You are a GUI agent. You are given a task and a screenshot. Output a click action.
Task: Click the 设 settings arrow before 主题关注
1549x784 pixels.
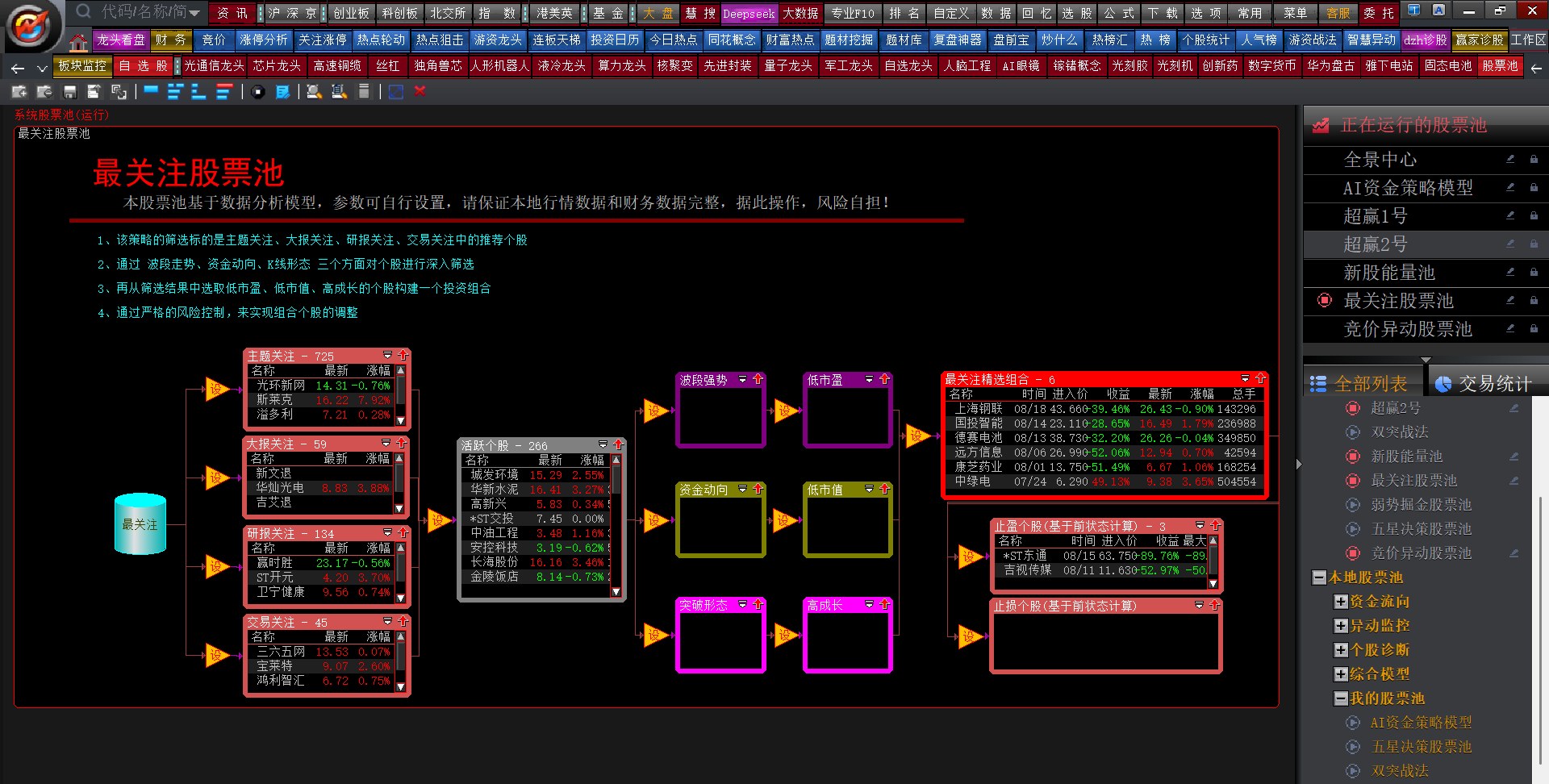point(216,390)
